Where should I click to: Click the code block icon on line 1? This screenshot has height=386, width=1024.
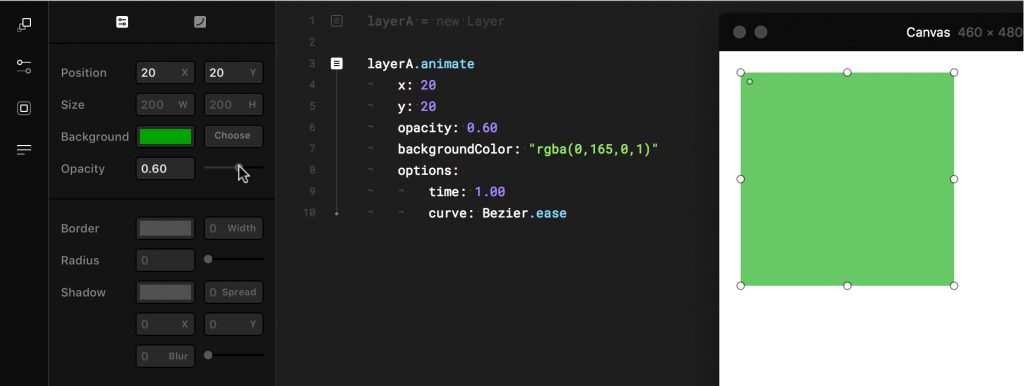pos(336,21)
